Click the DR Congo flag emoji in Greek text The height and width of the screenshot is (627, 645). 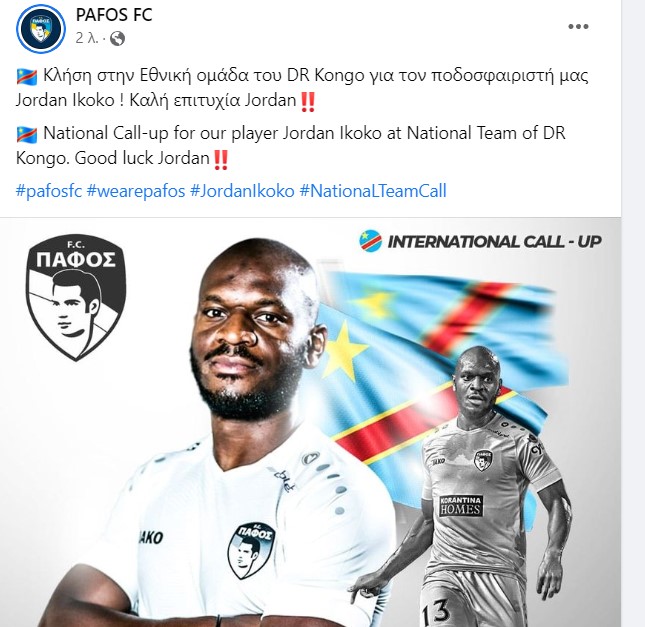pos(27,77)
